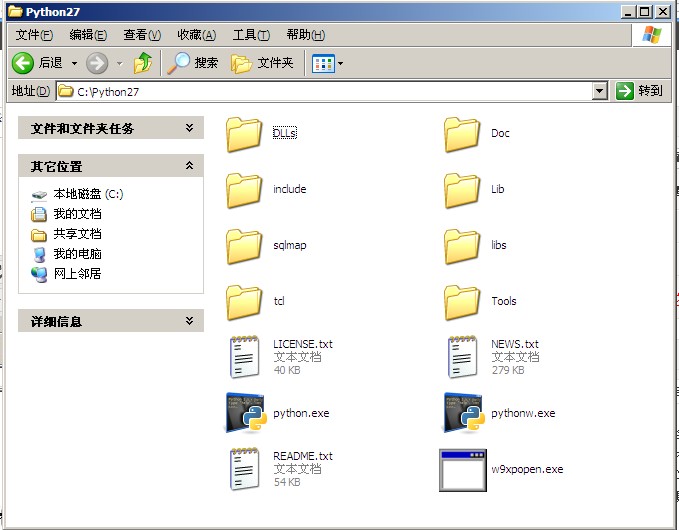The height and width of the screenshot is (530, 679).
Task: Click the README.txt file name
Action: (x=303, y=456)
